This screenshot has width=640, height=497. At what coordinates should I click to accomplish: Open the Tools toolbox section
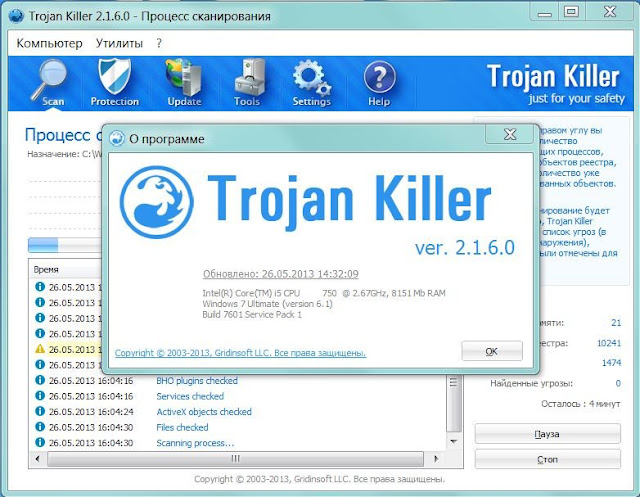coord(247,83)
